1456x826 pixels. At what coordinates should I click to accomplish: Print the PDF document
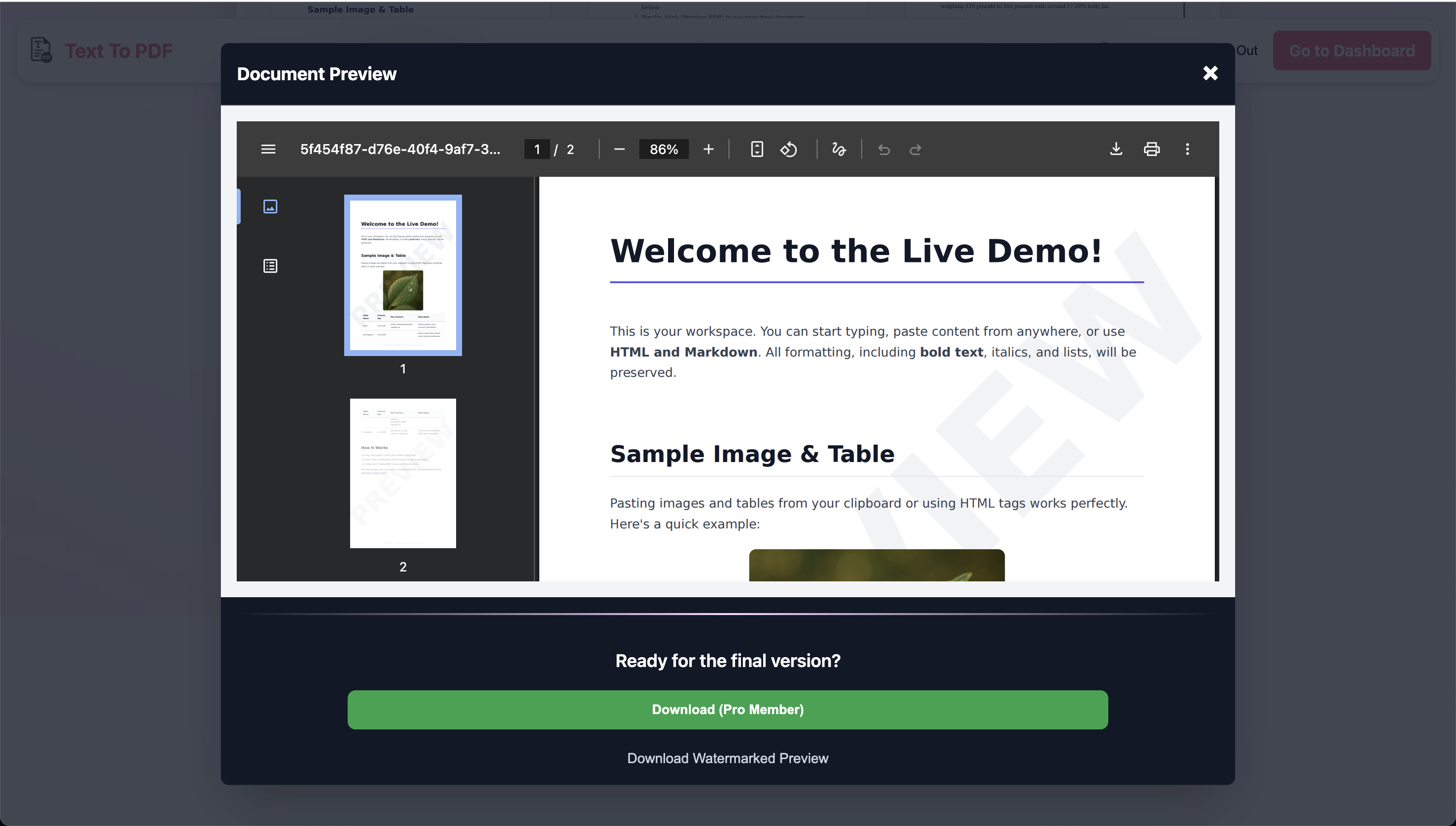pyautogui.click(x=1151, y=149)
